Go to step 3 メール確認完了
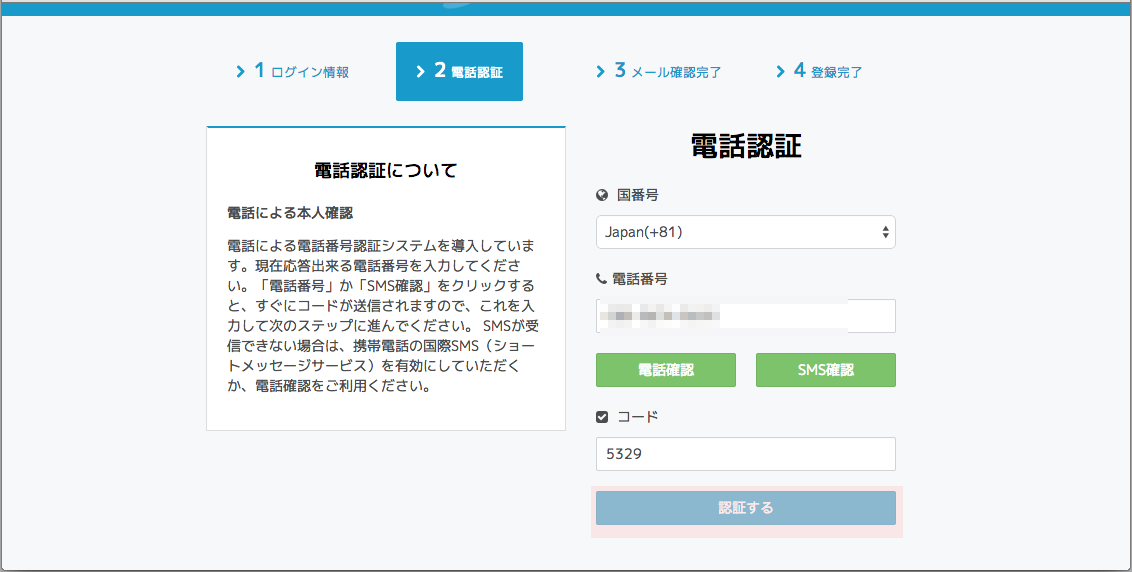 658,71
